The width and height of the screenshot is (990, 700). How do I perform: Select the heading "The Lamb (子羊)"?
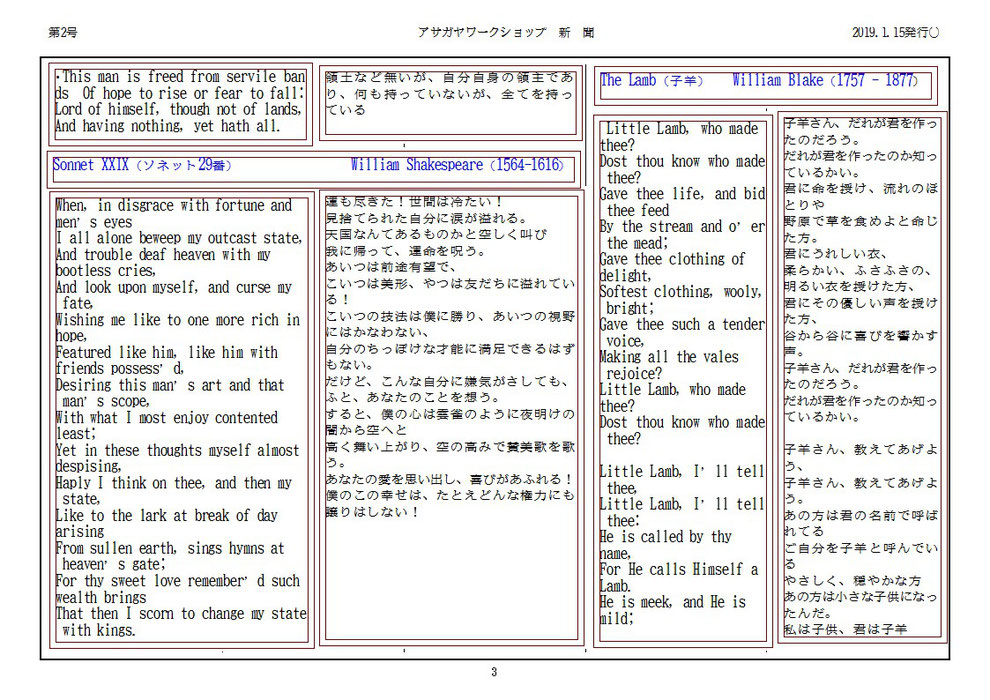(652, 81)
